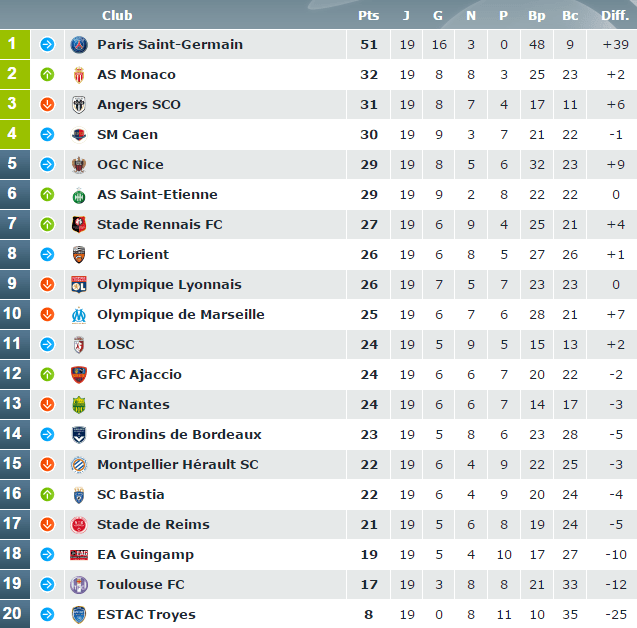The image size is (637, 628).
Task: Click the Toulouse FC purple crest
Action: click(79, 585)
